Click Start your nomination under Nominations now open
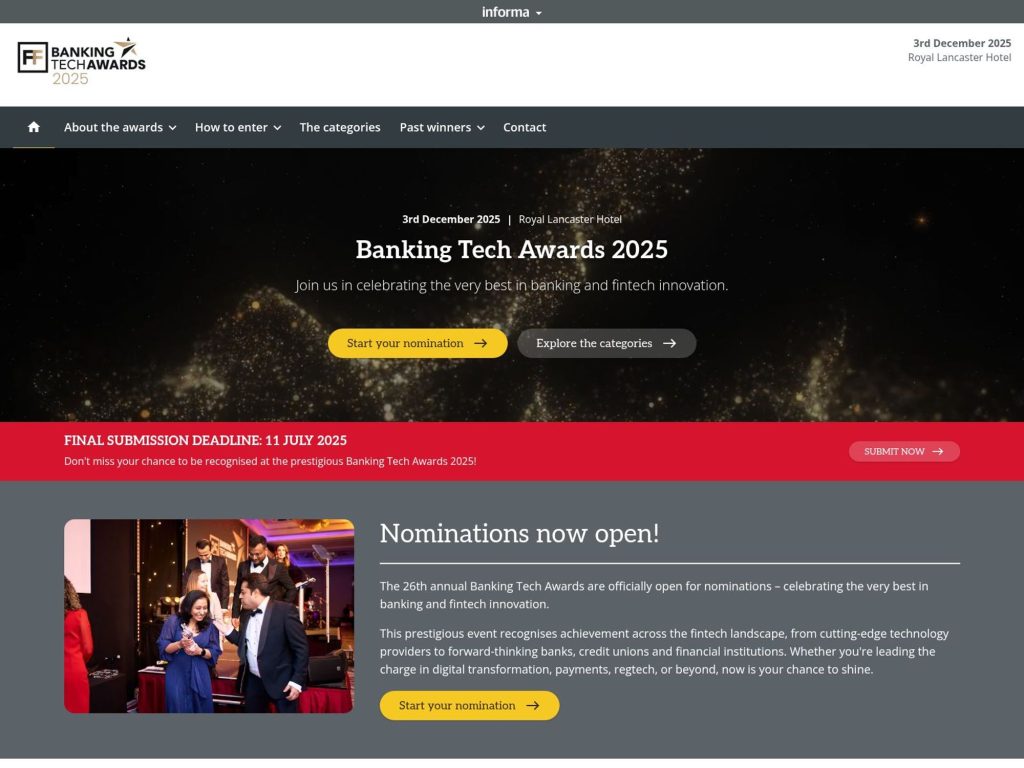 tap(469, 705)
